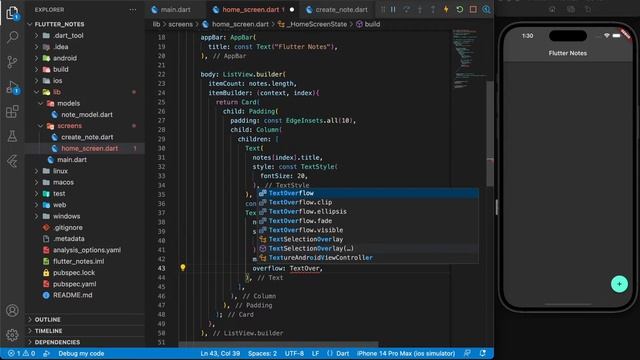Screen dimensions: 640x360
Task: Open the Run and Debug view
Action: point(12,87)
